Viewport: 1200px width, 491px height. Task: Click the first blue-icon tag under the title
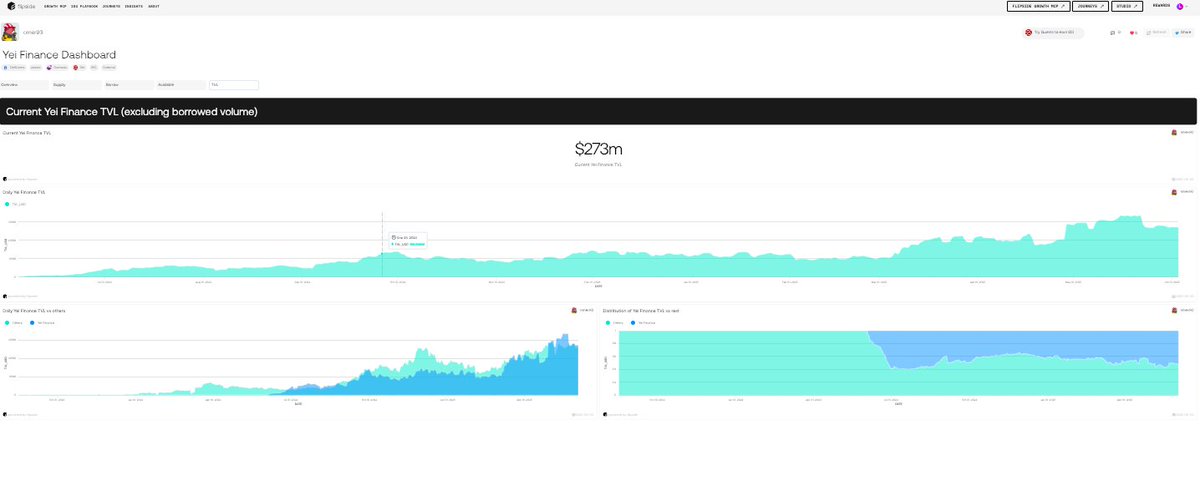point(14,68)
